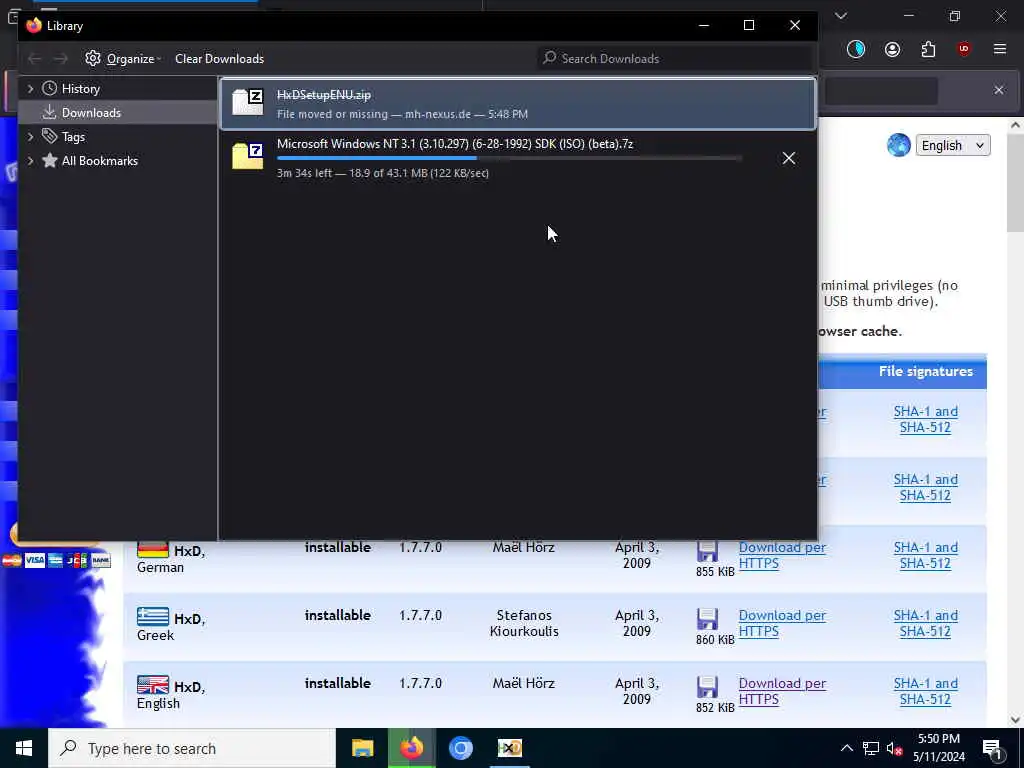The height and width of the screenshot is (768, 1024).
Task: Cancel the Windows NT SDK download
Action: click(x=789, y=158)
